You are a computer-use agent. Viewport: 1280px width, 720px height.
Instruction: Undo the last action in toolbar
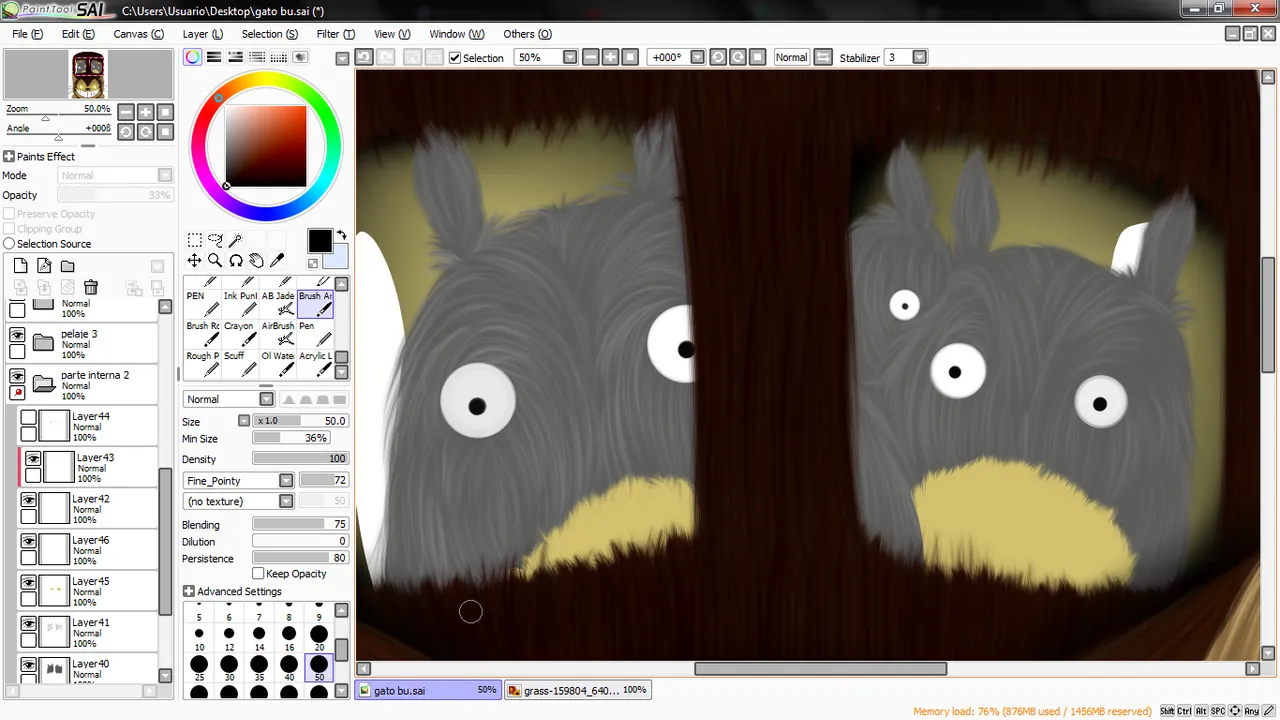[x=364, y=57]
